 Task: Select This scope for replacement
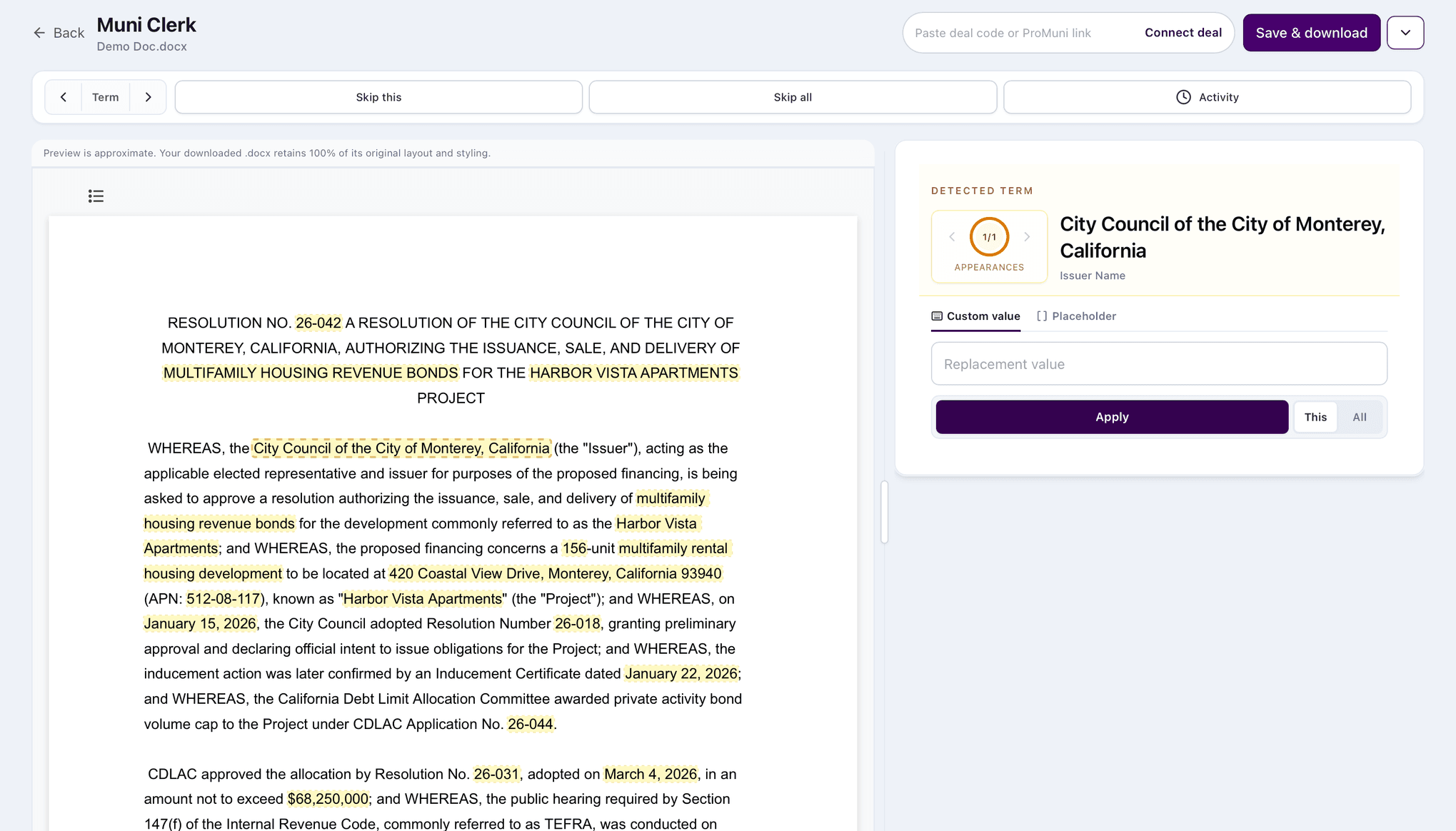coord(1315,417)
